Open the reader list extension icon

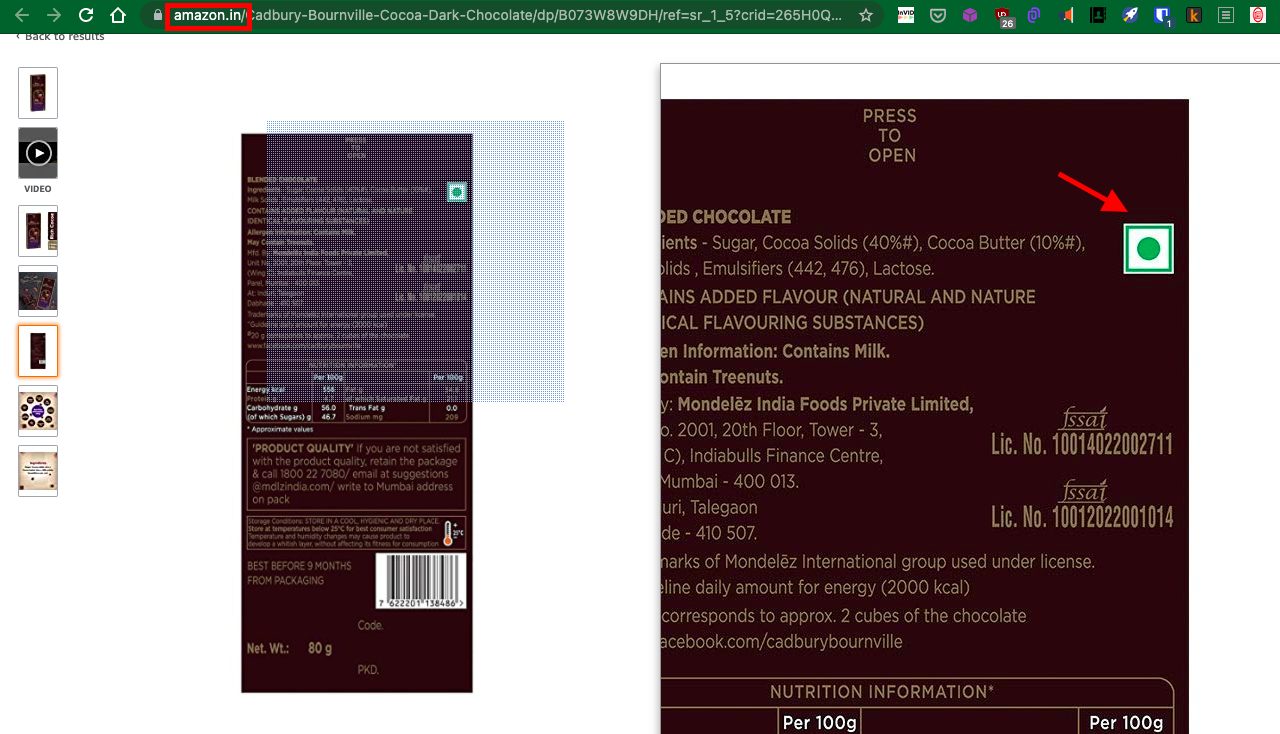point(1226,15)
